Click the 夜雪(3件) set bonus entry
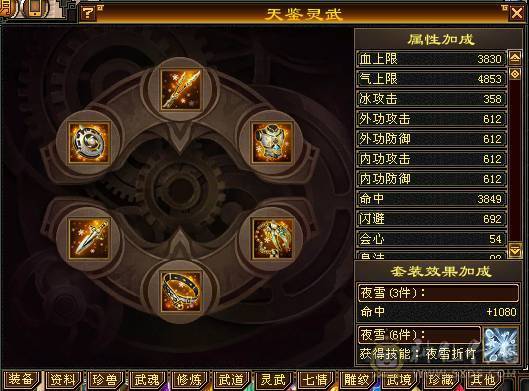 click(438, 292)
